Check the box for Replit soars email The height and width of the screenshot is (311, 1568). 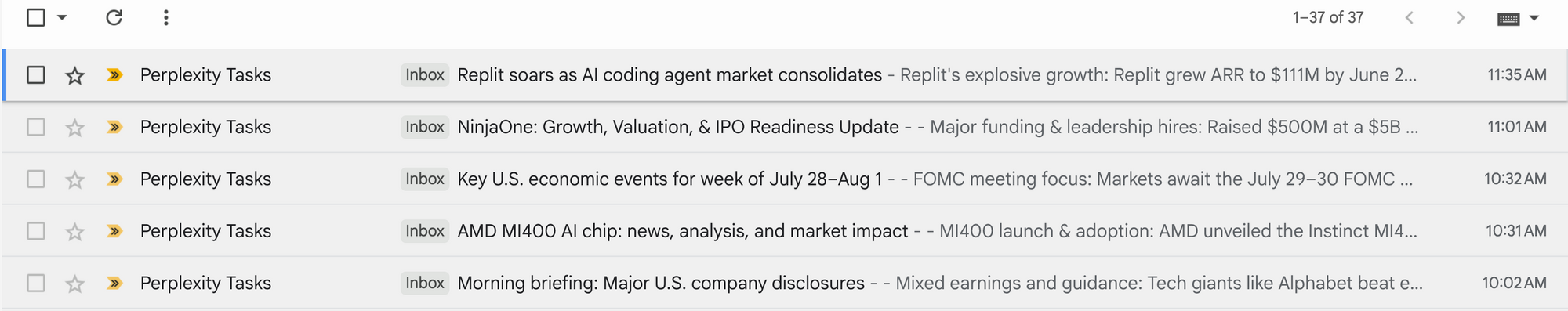(x=36, y=75)
